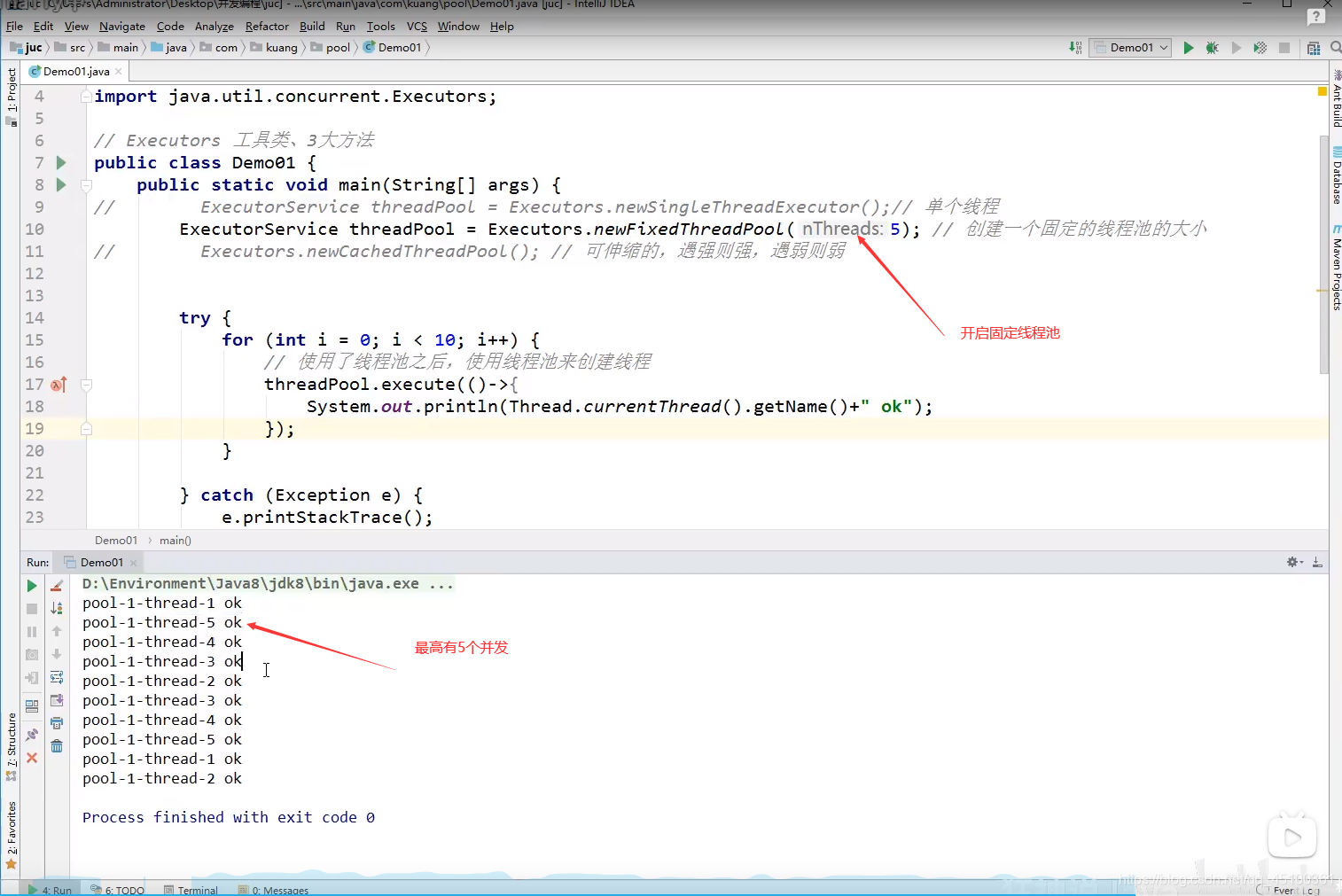Click Demo01 class in navigation bar
The width and height of the screenshot is (1342, 896).
393,48
